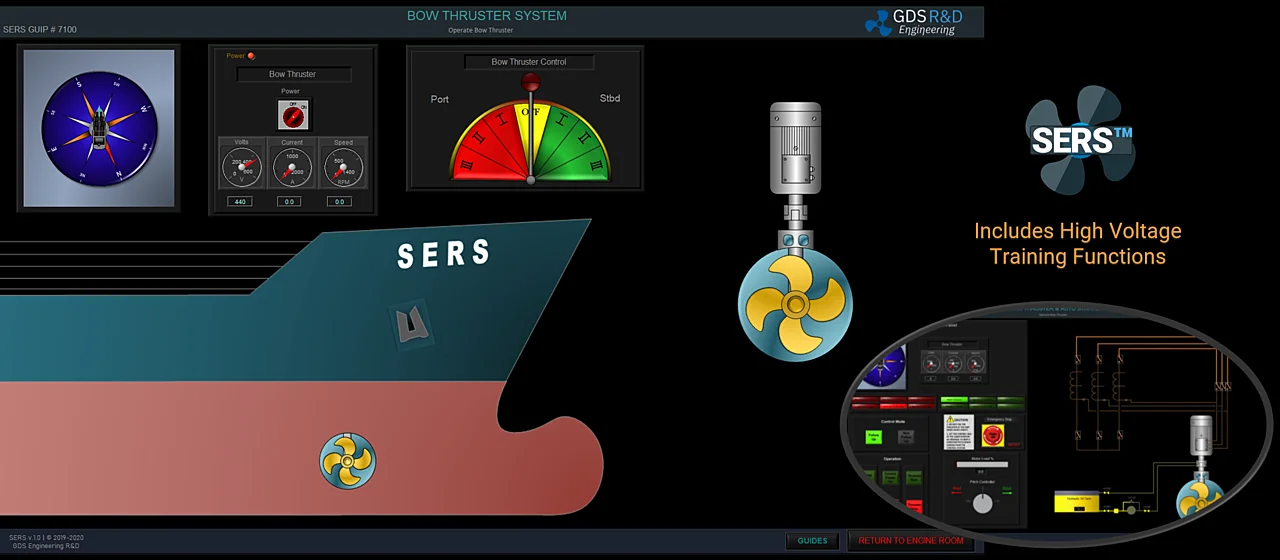1280x560 pixels.
Task: Click the Volts readout field showing 440
Action: tap(239, 202)
